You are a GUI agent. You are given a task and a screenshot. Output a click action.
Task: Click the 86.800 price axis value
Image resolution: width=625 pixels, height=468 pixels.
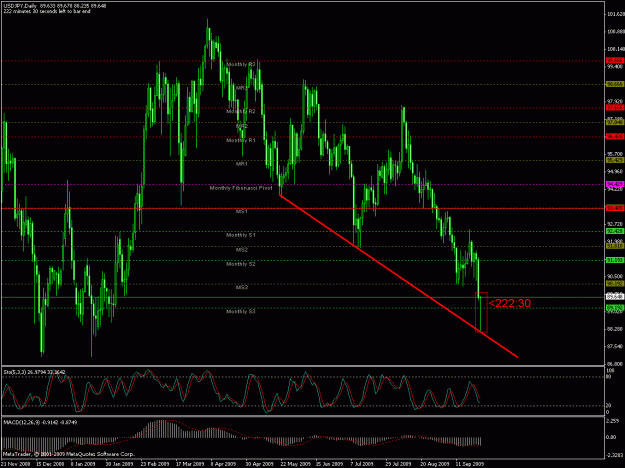click(616, 364)
